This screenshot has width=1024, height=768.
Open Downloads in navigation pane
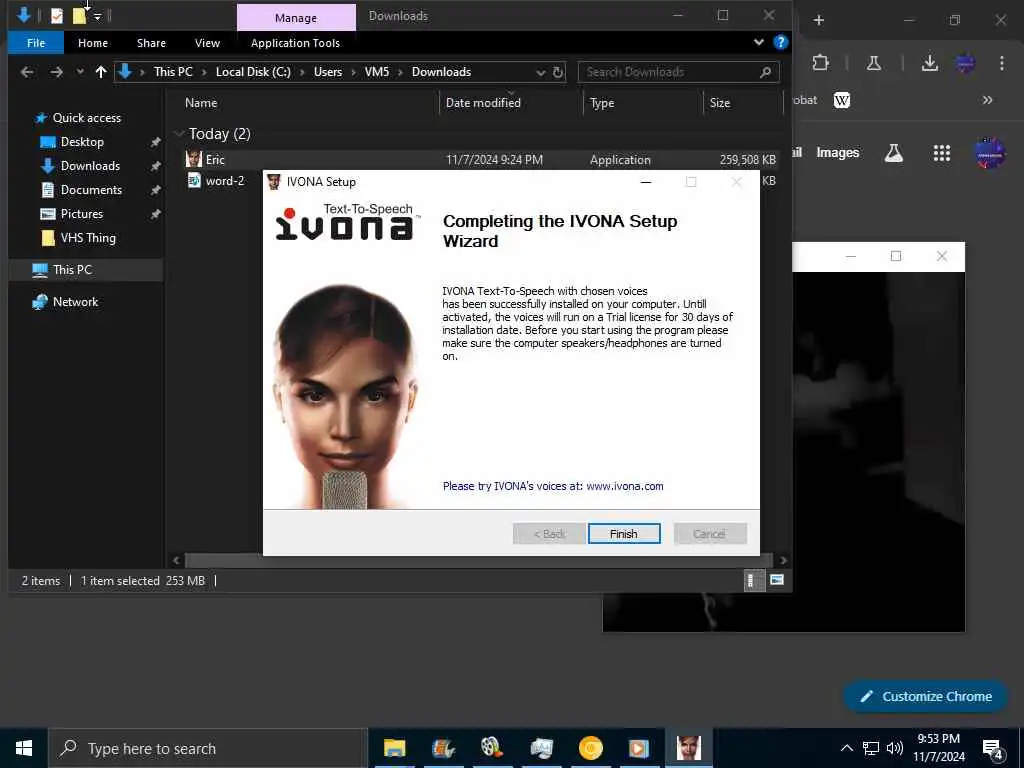(x=90, y=166)
